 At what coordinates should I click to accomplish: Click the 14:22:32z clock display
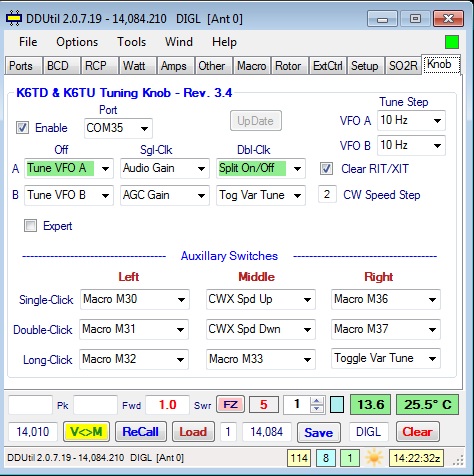pos(416,458)
